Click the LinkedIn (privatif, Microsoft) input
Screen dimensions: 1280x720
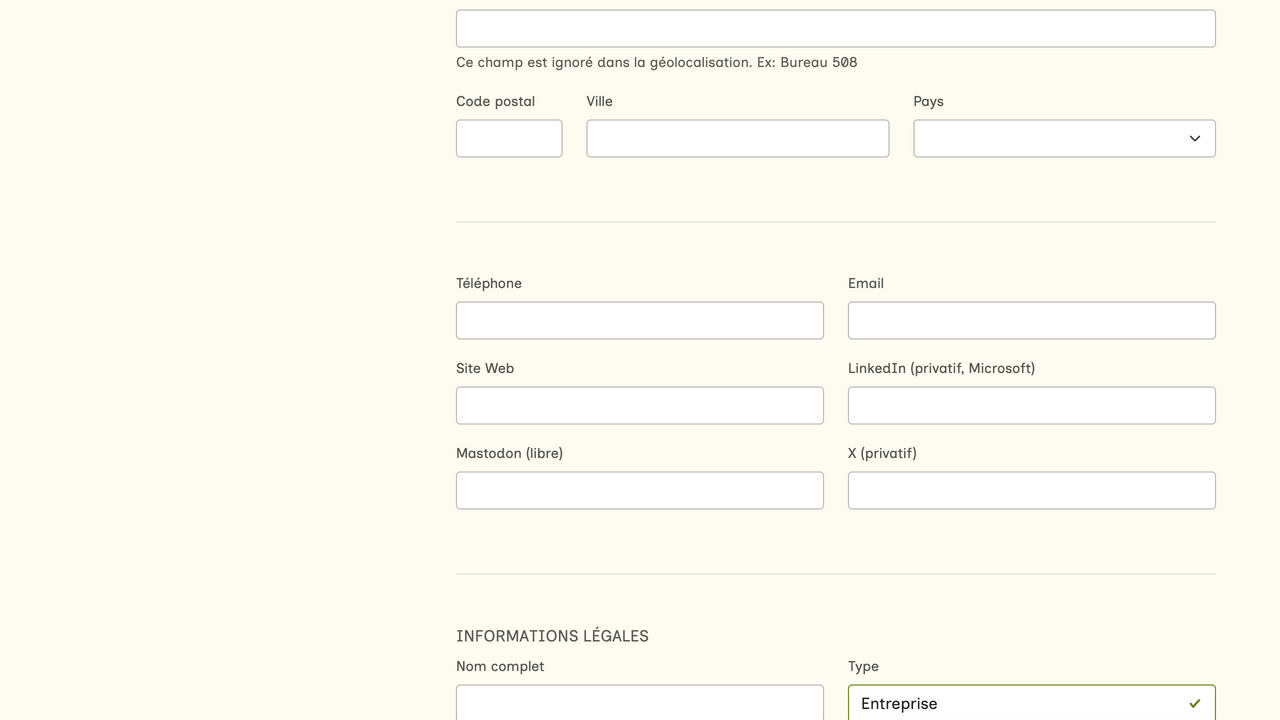1031,406
